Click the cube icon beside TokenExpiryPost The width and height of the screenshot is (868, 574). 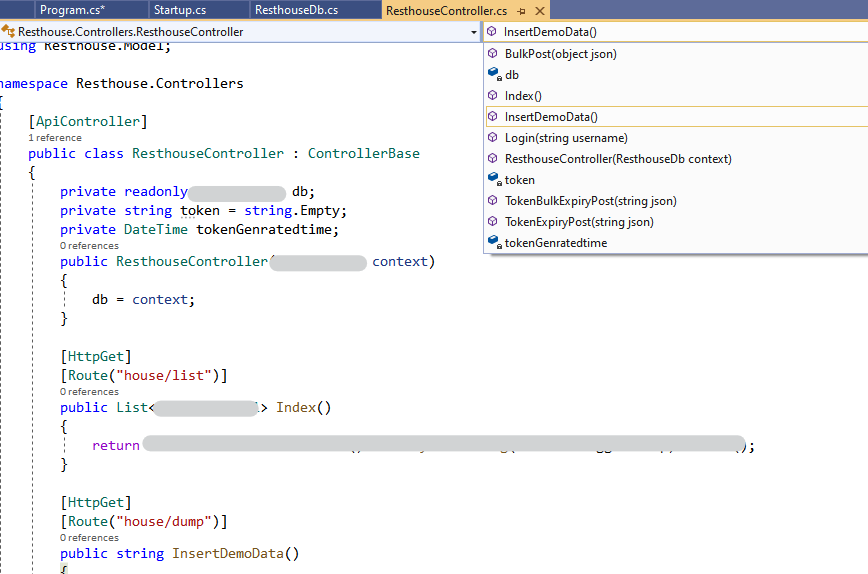493,221
